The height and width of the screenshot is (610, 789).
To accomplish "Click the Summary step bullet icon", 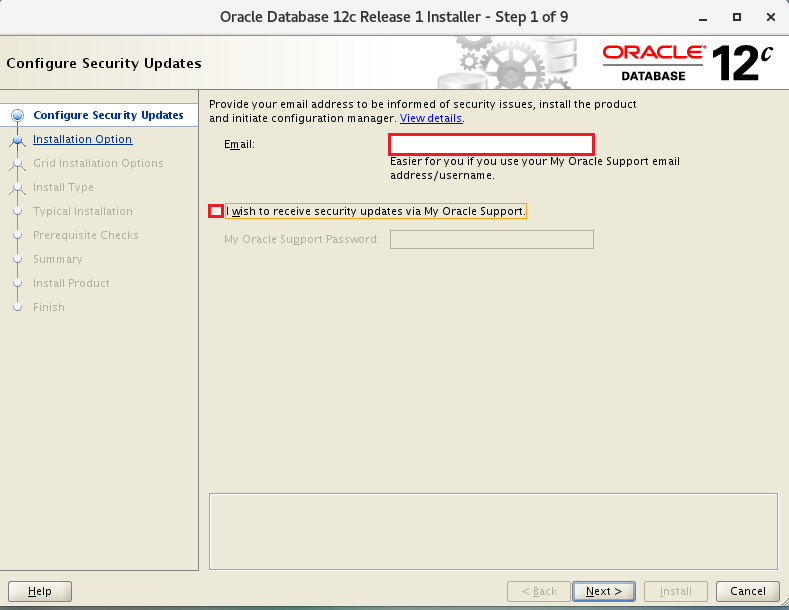I will (x=18, y=259).
